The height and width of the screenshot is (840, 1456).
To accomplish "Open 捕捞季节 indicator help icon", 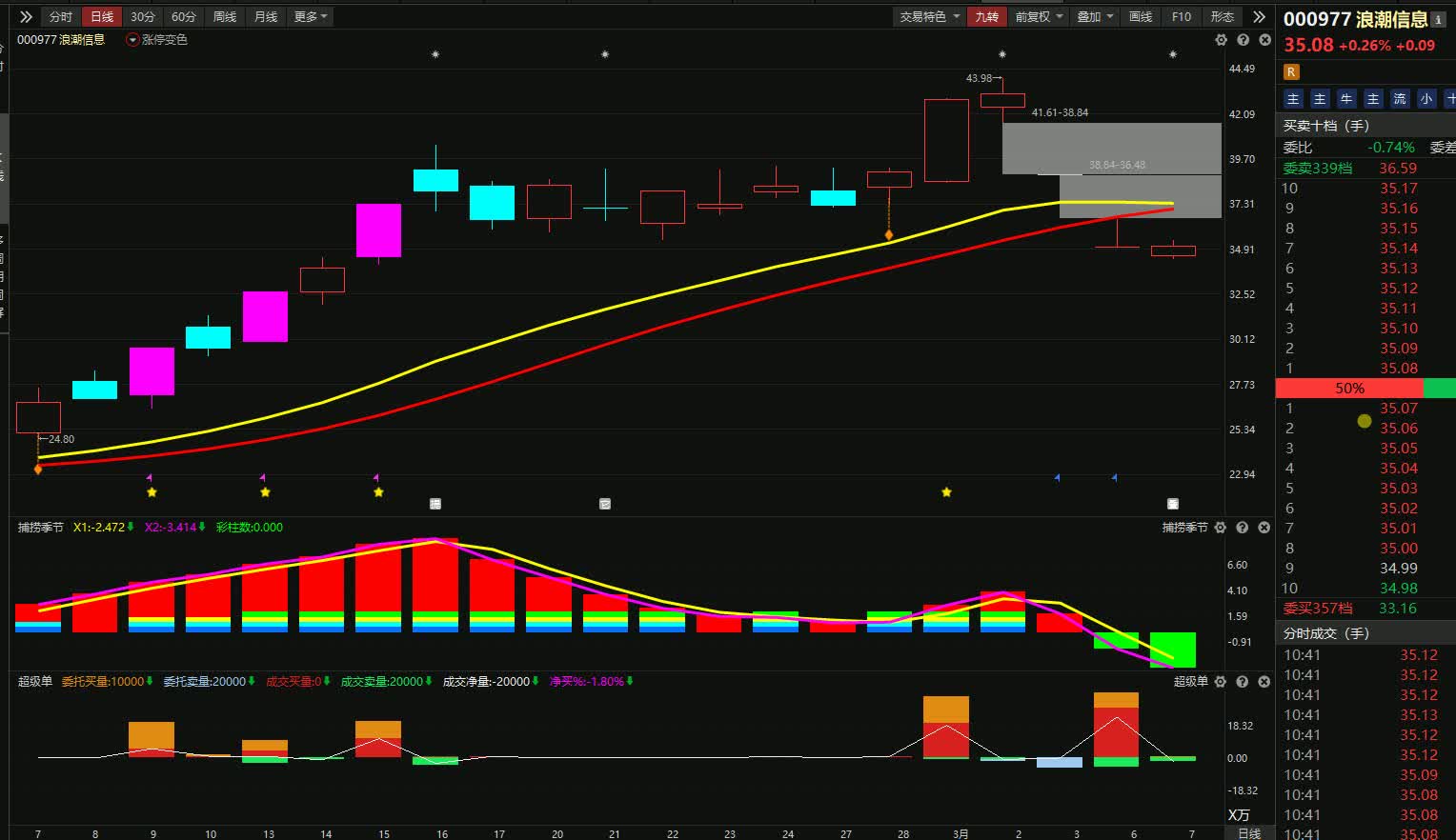I will click(x=1242, y=527).
